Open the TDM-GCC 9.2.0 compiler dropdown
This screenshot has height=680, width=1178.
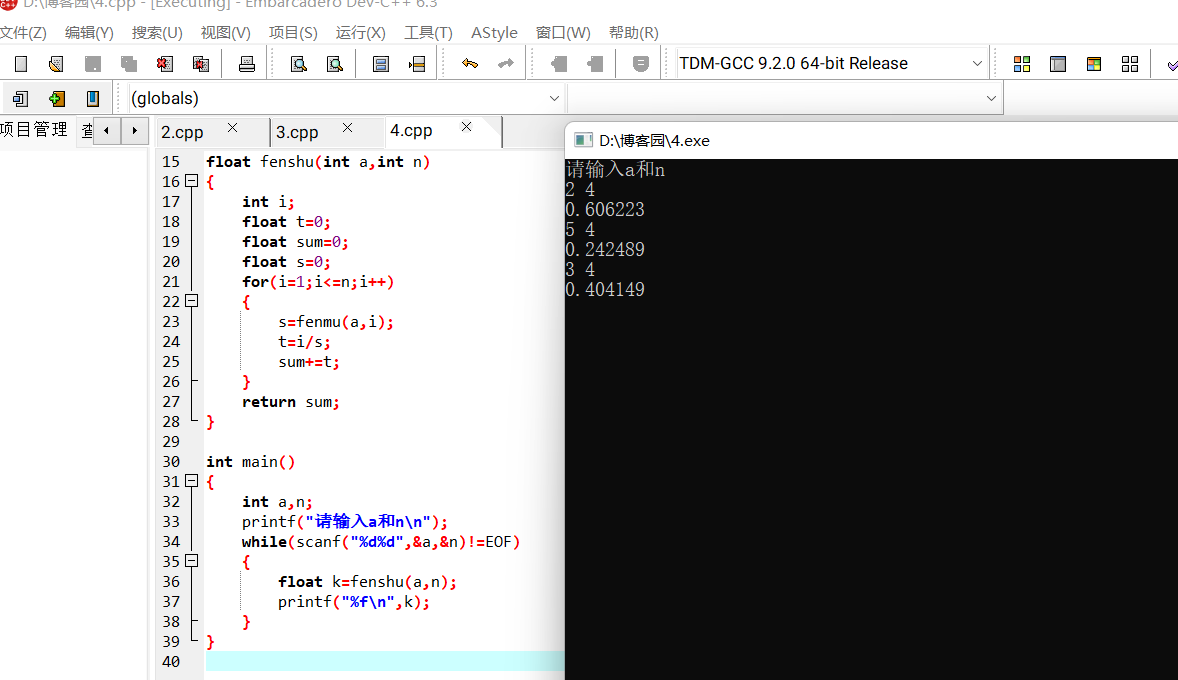pos(977,64)
